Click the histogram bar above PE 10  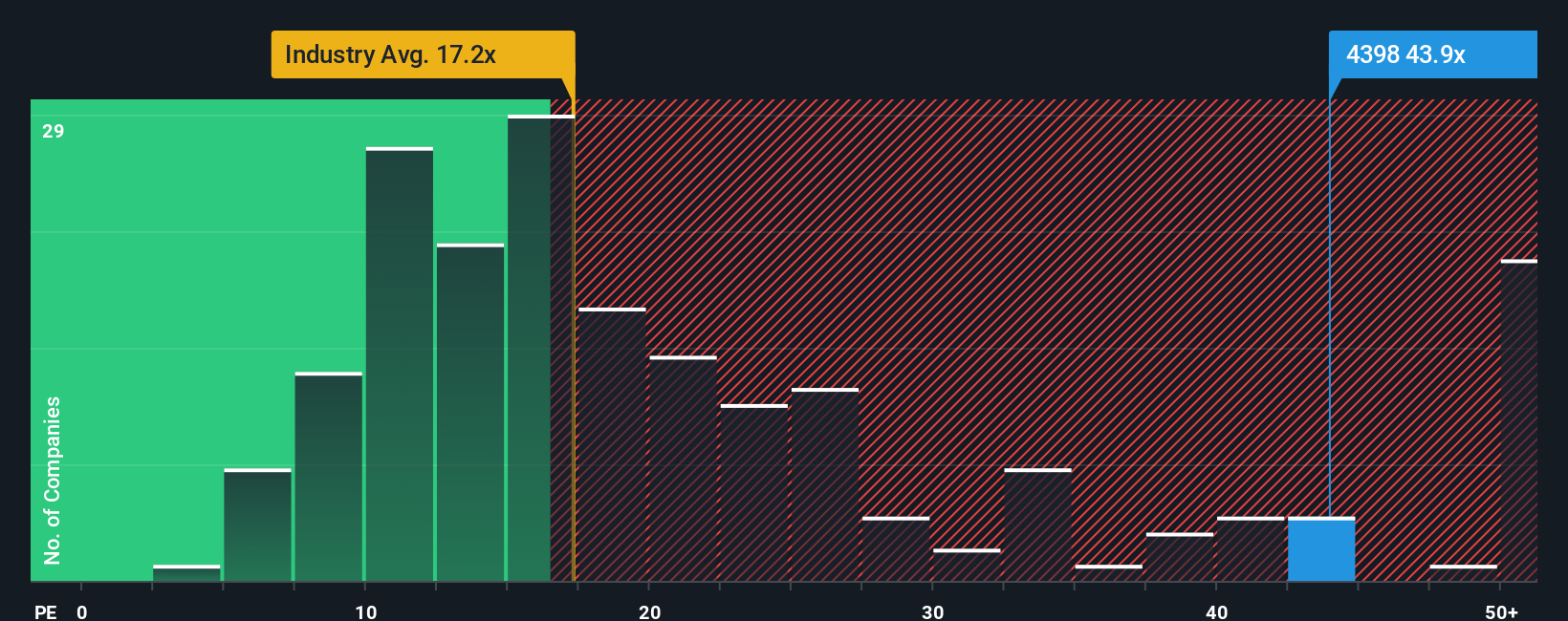[x=400, y=364]
